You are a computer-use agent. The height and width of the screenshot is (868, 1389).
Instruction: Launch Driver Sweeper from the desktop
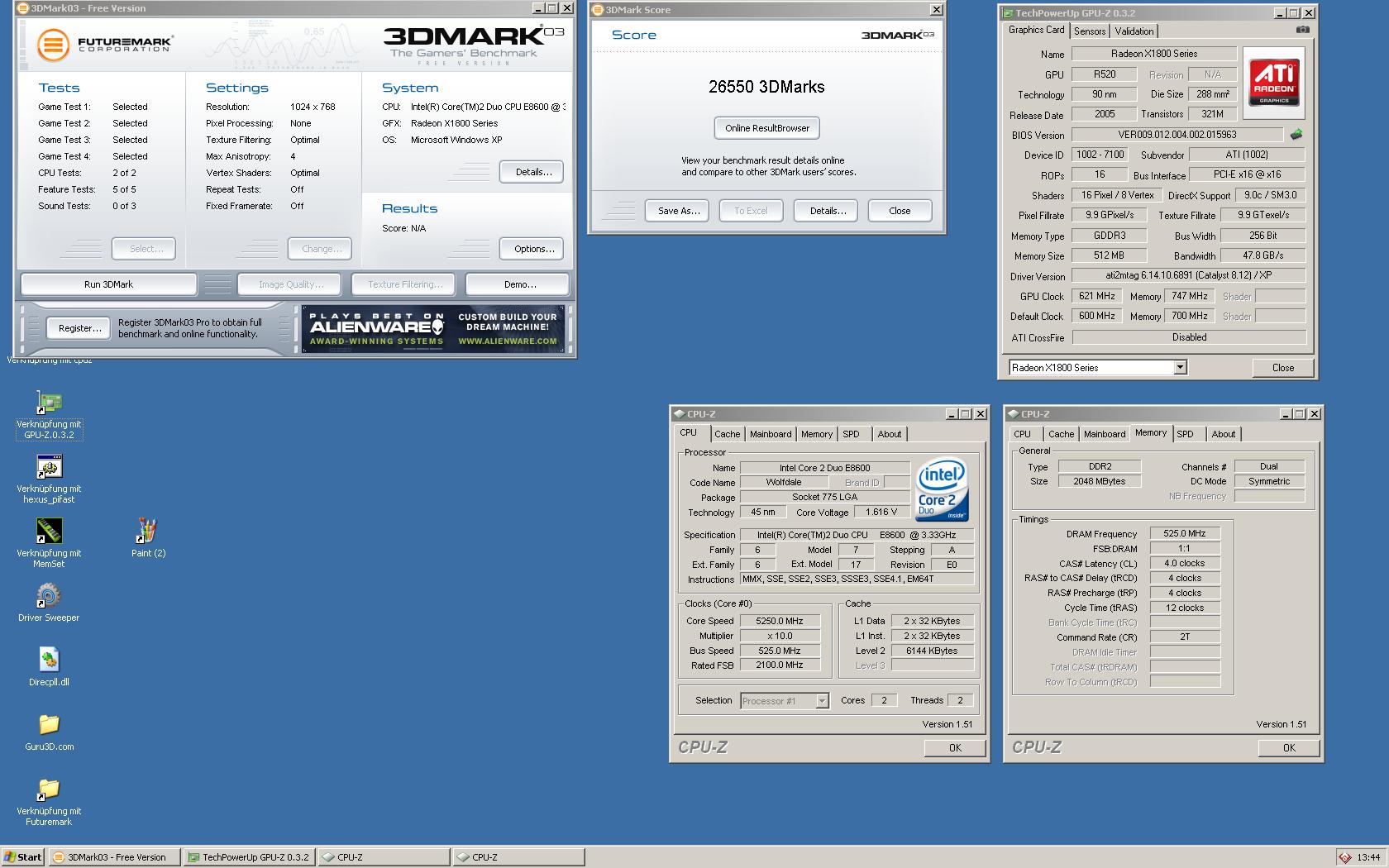pyautogui.click(x=49, y=603)
